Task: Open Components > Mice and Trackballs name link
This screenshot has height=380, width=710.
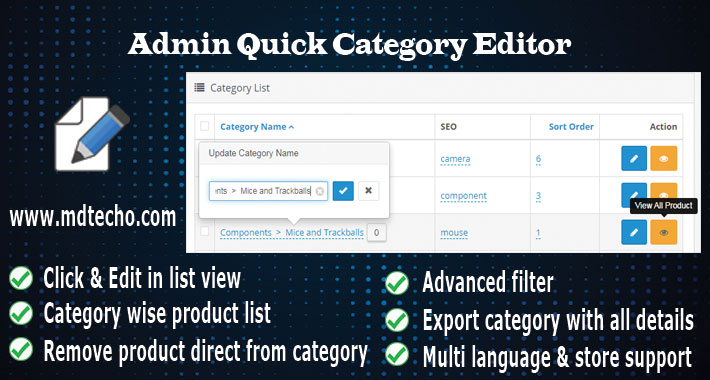Action: tap(292, 233)
